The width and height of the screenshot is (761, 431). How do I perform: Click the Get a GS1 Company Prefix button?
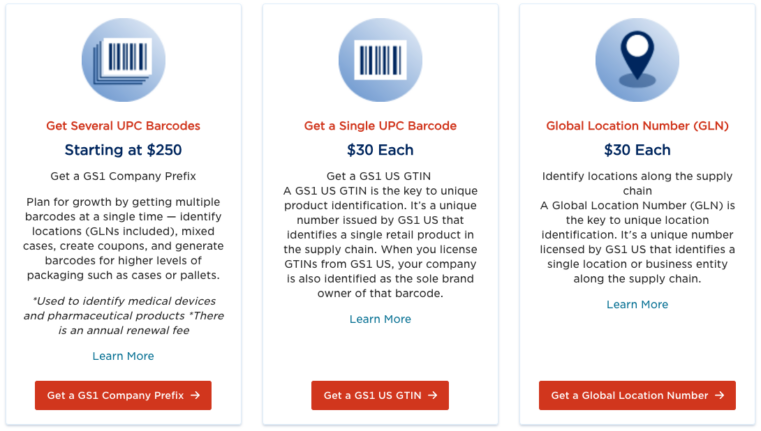point(123,395)
